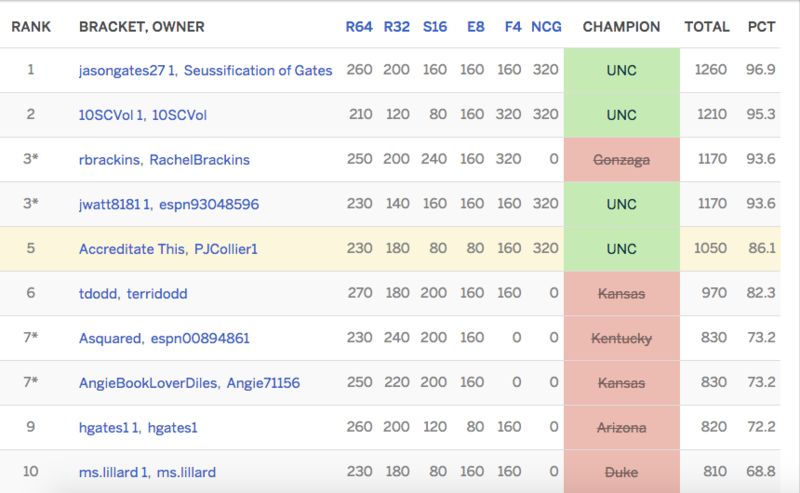Sort by R64 column header

click(359, 27)
